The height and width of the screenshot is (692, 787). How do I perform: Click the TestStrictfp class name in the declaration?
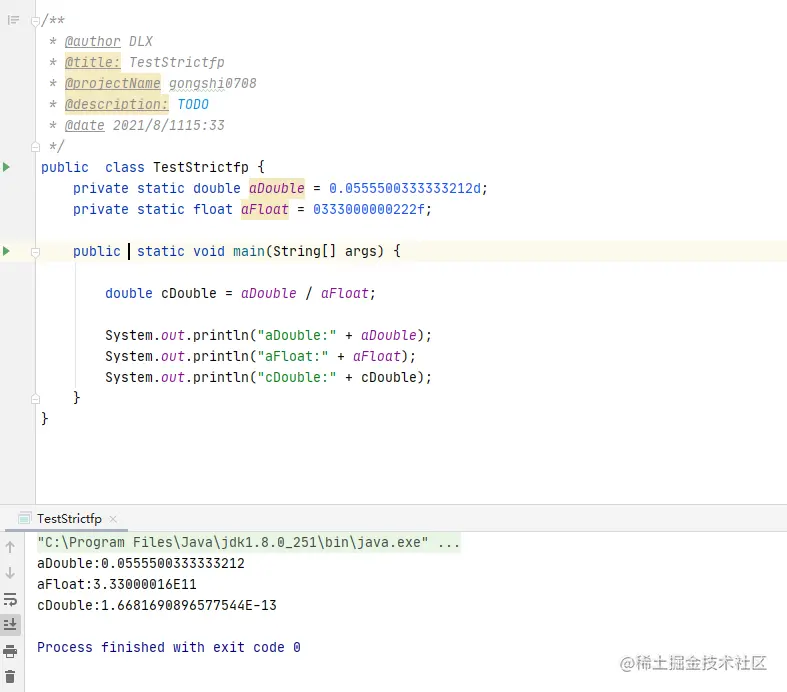pos(201,167)
